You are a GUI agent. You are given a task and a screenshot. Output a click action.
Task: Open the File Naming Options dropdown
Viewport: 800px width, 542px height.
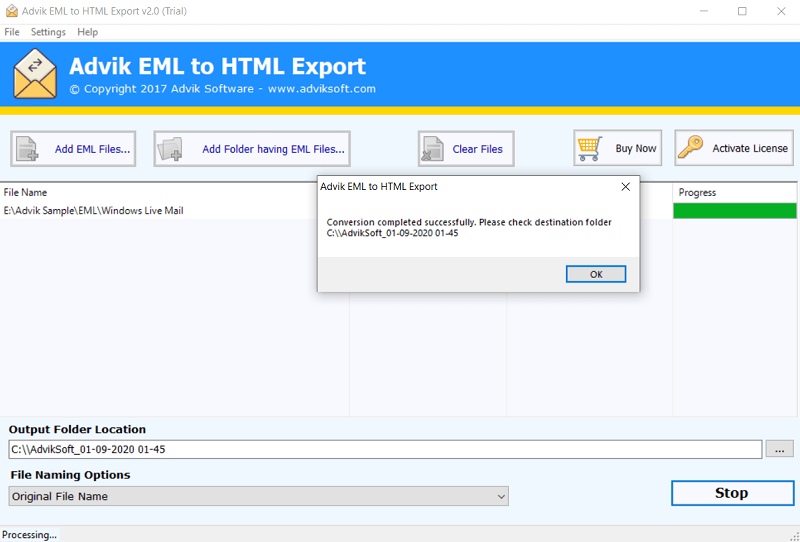(259, 496)
